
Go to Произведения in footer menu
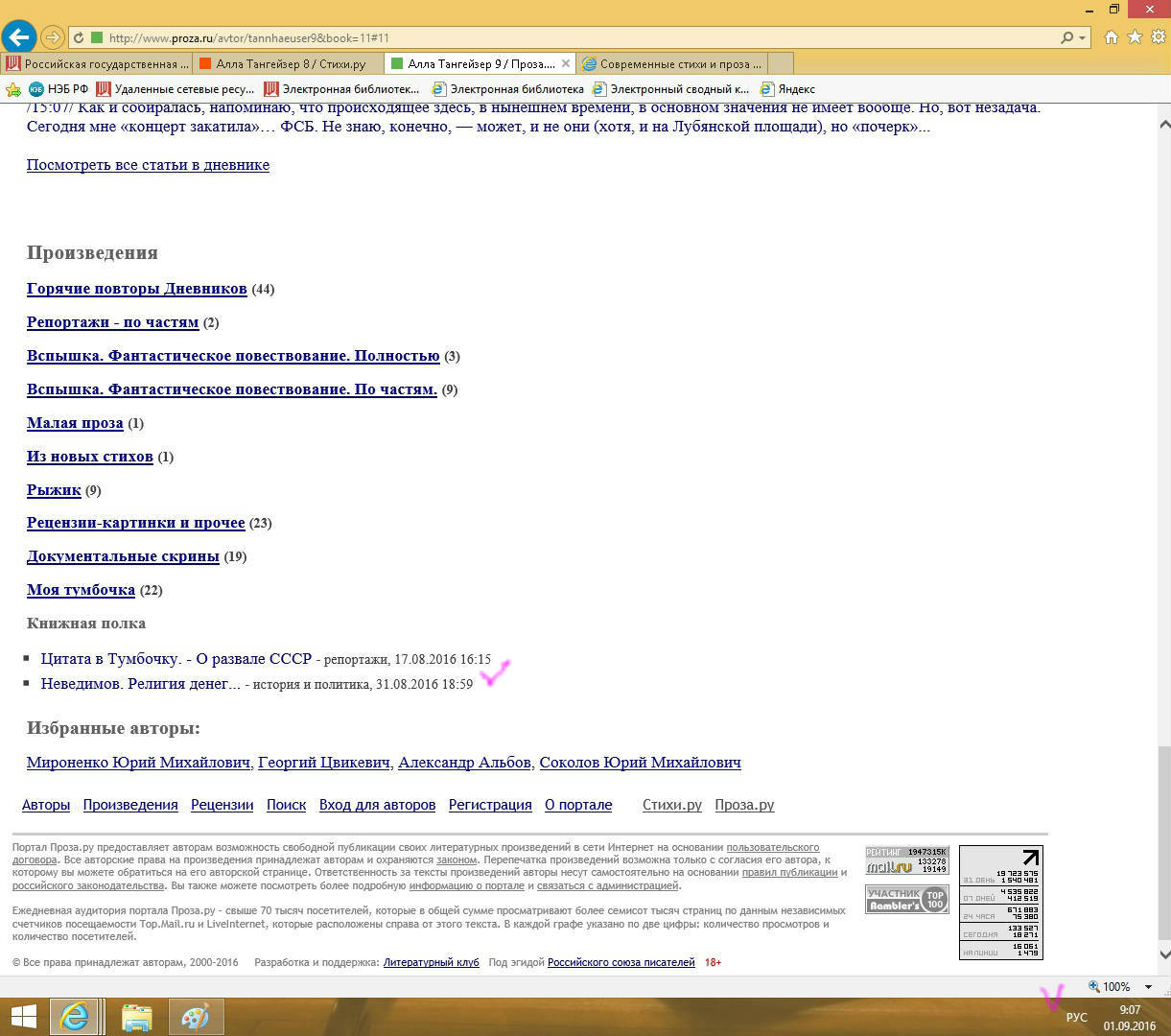(130, 805)
